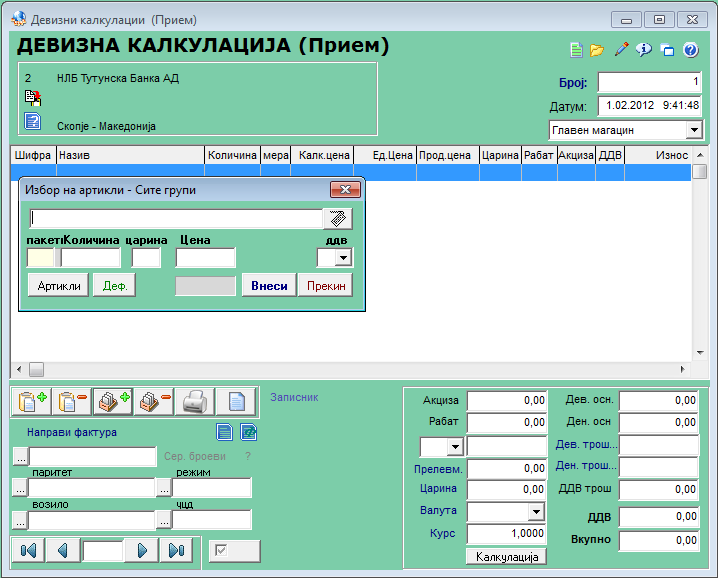Click the add item box plus icon
Screen dimensions: 718x578
[113, 402]
